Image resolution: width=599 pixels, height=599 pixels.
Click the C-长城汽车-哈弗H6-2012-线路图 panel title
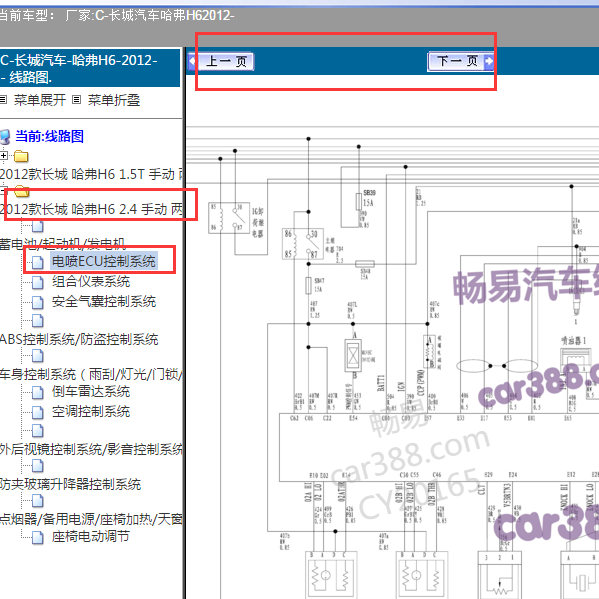(79, 68)
